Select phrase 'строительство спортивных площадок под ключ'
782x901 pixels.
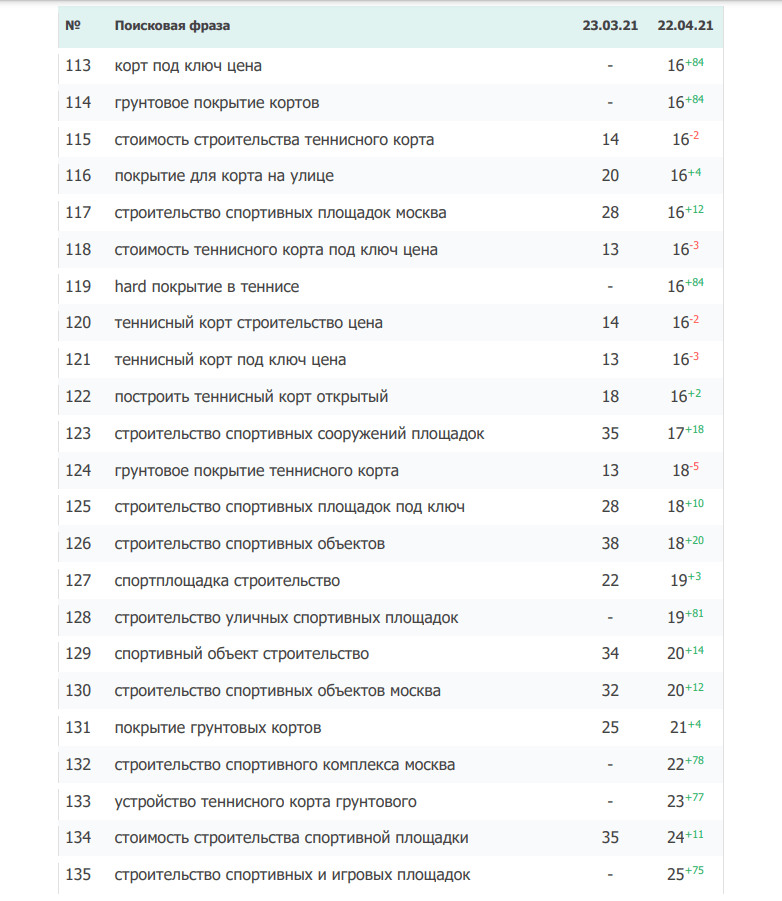[x=290, y=507]
